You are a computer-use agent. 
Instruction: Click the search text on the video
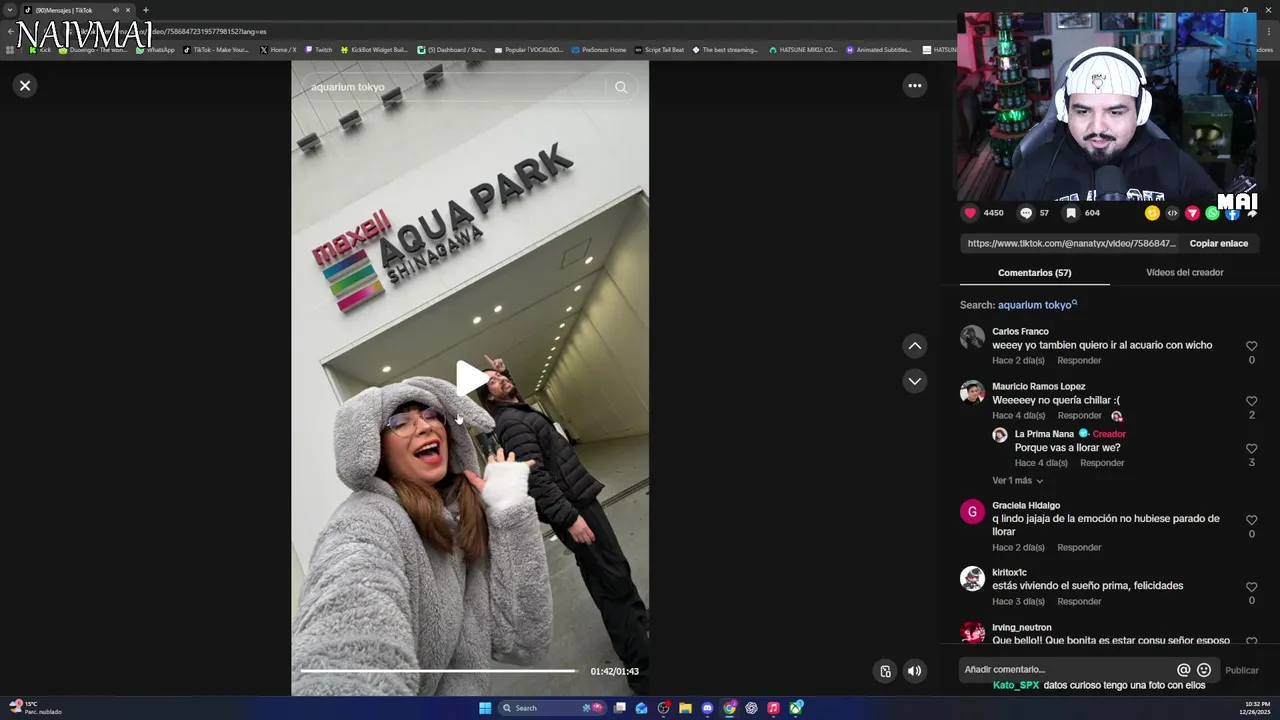tap(348, 87)
